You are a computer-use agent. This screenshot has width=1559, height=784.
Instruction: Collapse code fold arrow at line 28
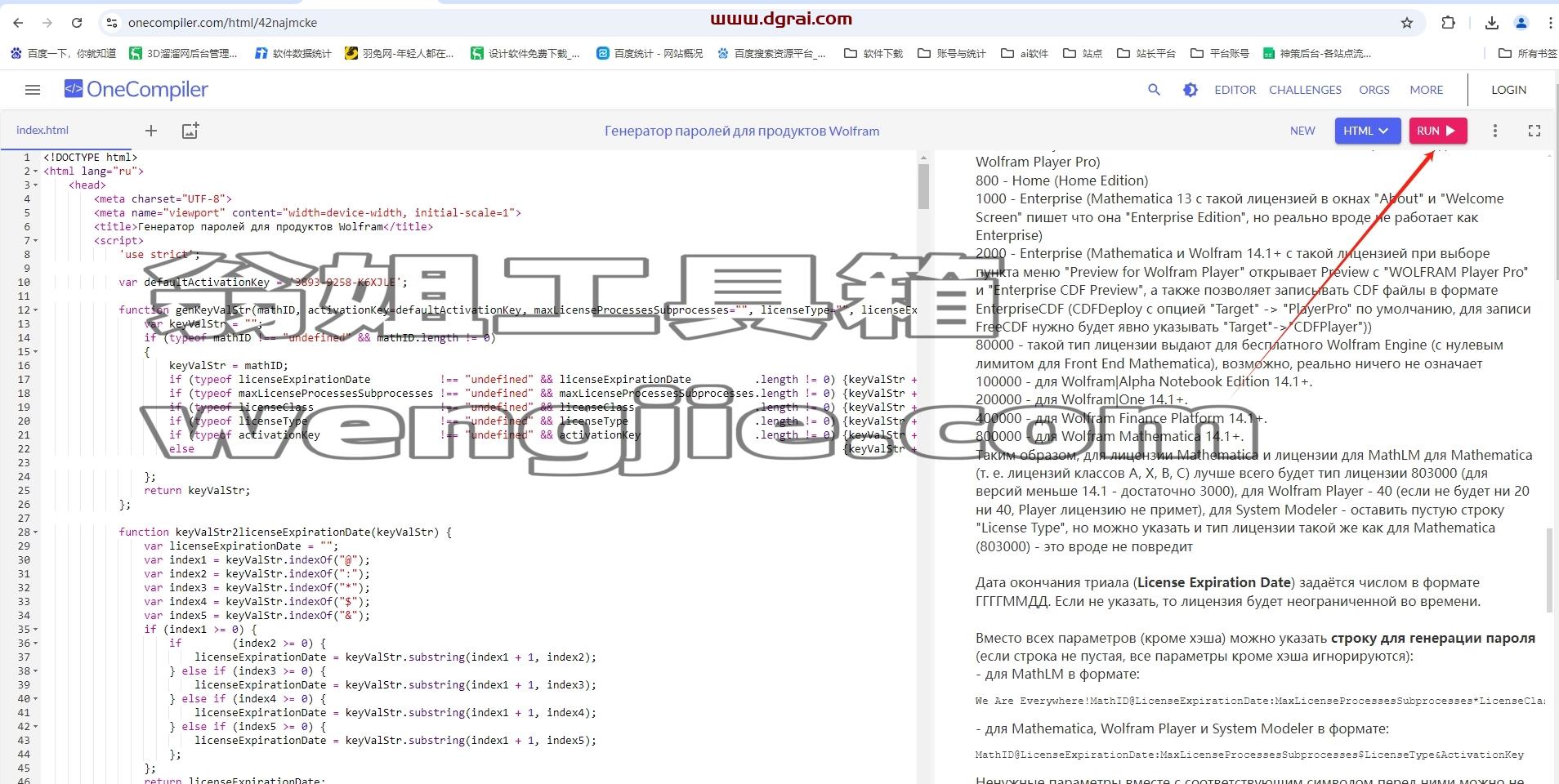click(x=36, y=532)
